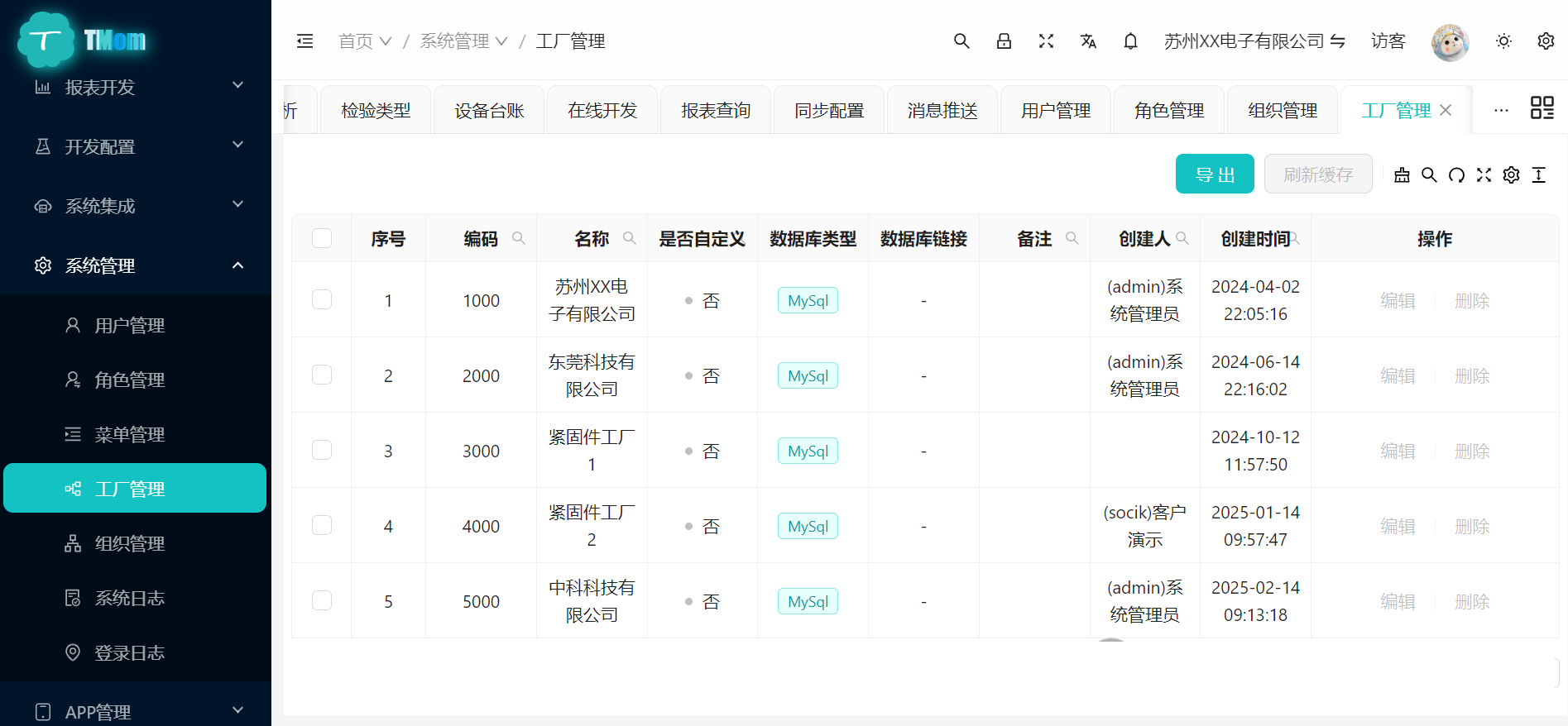Open the global search in the header

961,41
